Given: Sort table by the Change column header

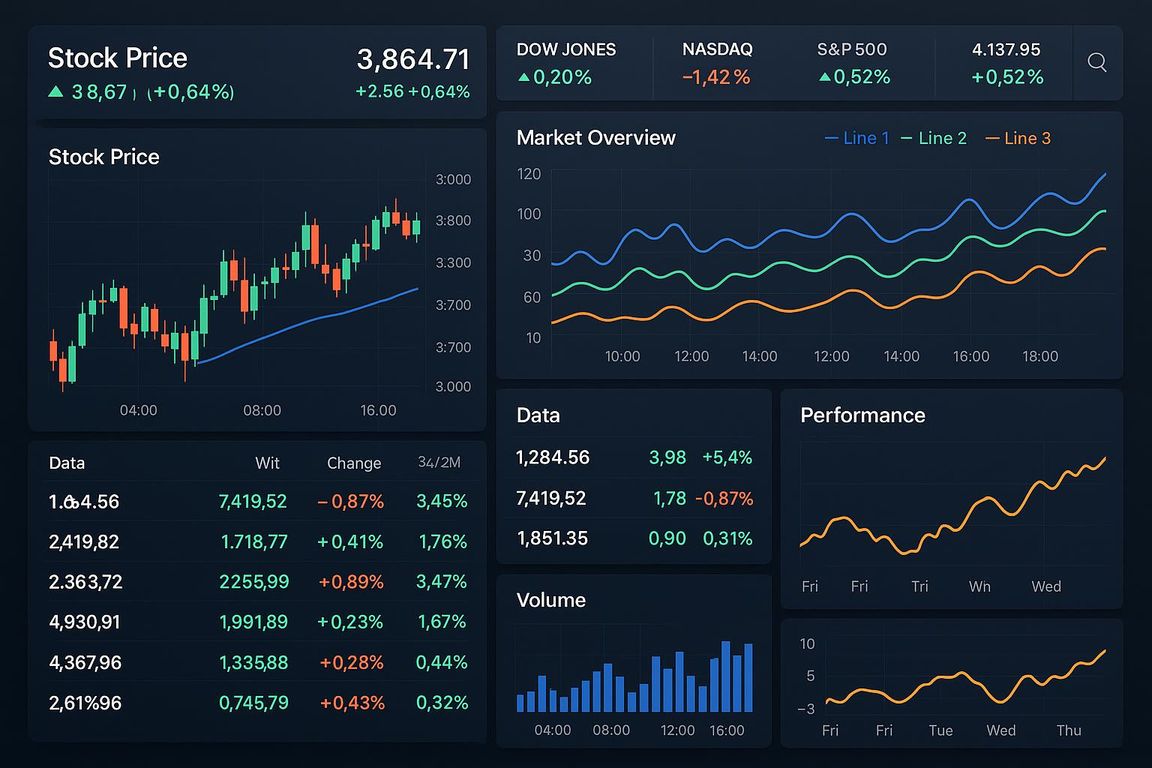Looking at the screenshot, I should tap(354, 463).
